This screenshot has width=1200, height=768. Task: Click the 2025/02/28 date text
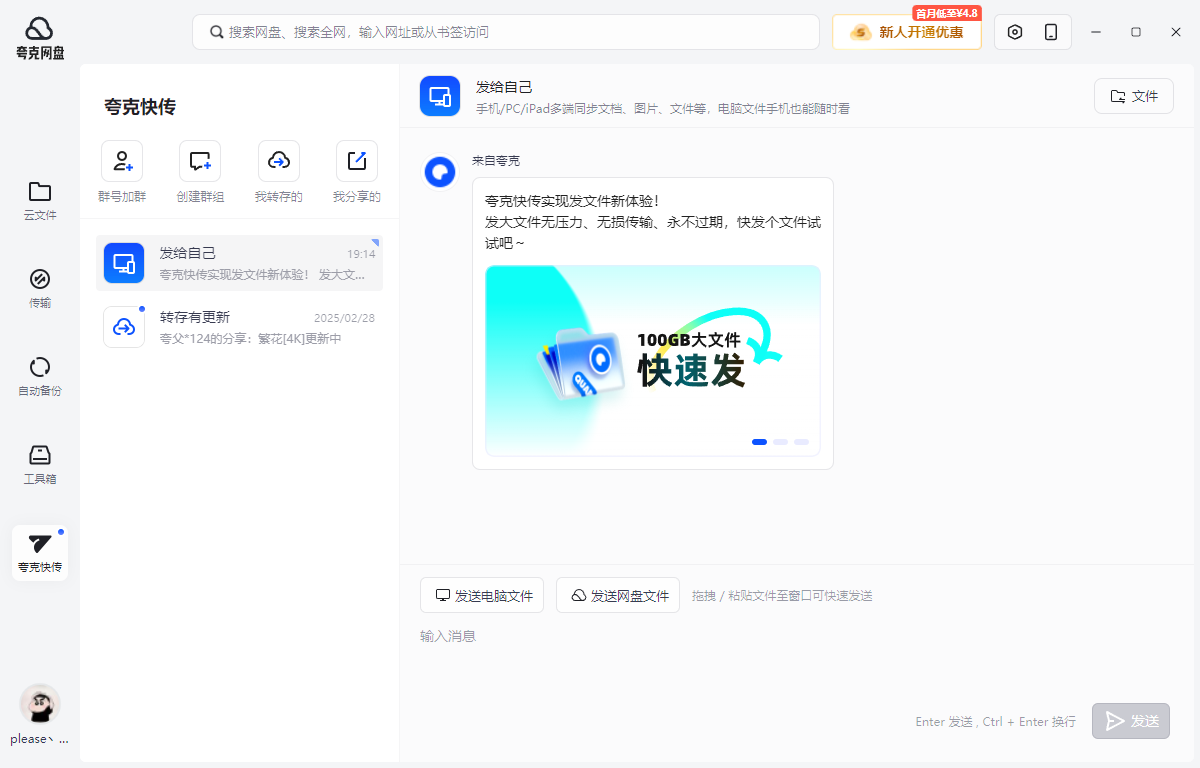coord(344,318)
